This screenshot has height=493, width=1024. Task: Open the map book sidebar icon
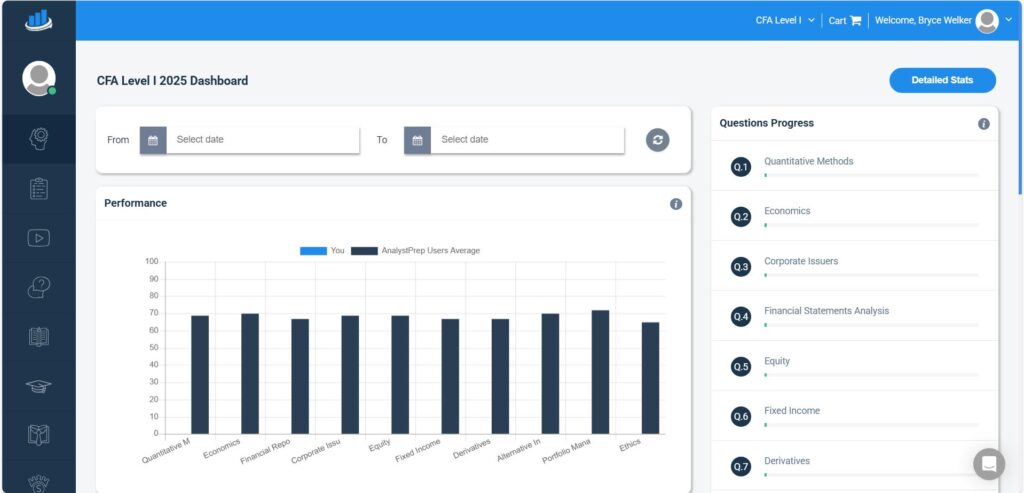(x=39, y=435)
